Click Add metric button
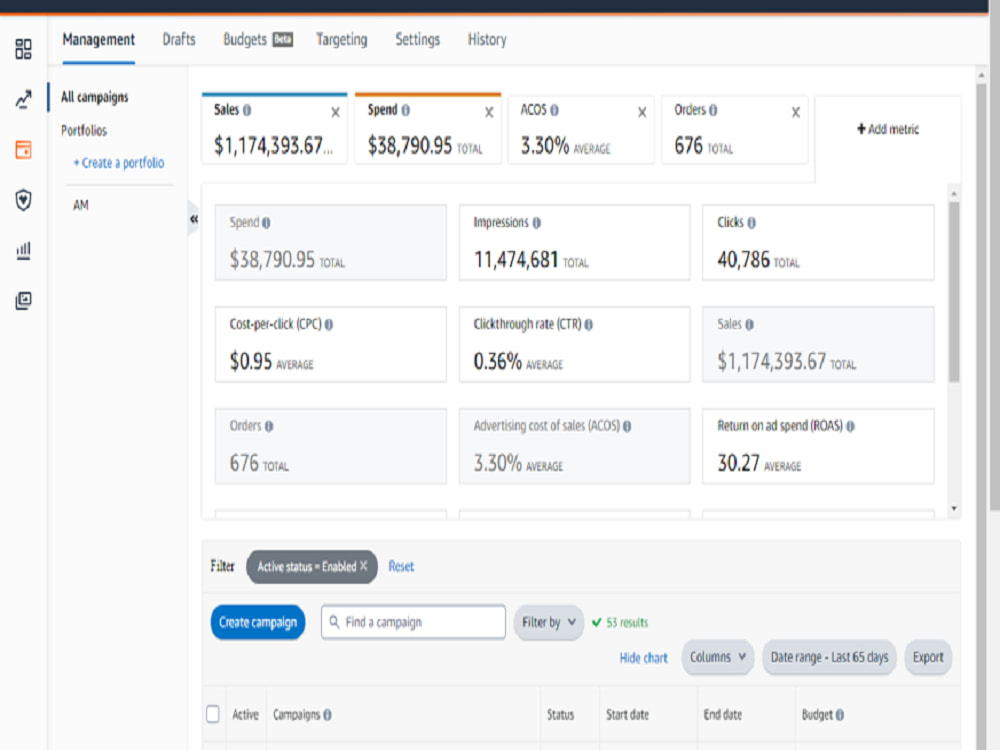1000x750 pixels. [x=888, y=129]
